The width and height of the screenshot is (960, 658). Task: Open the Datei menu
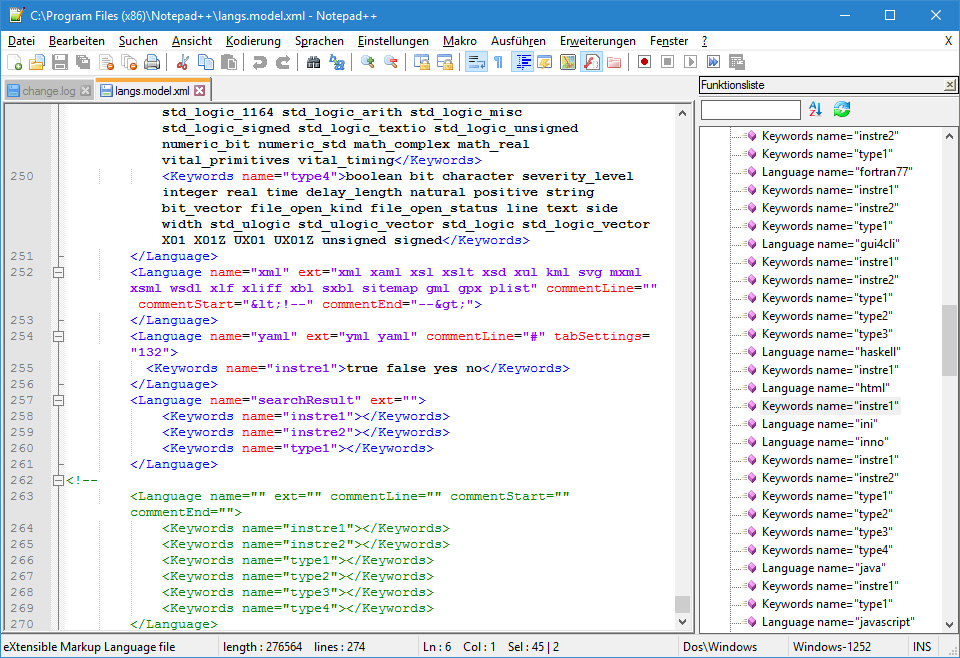(21, 41)
